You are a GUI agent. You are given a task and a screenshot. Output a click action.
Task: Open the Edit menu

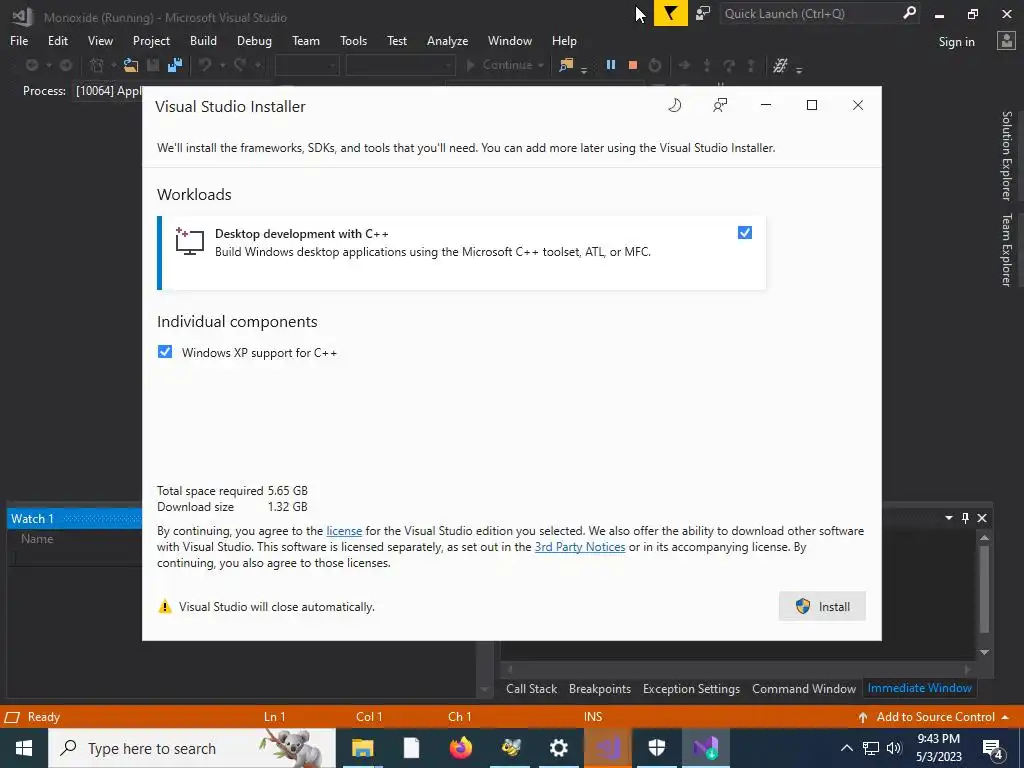tap(57, 40)
